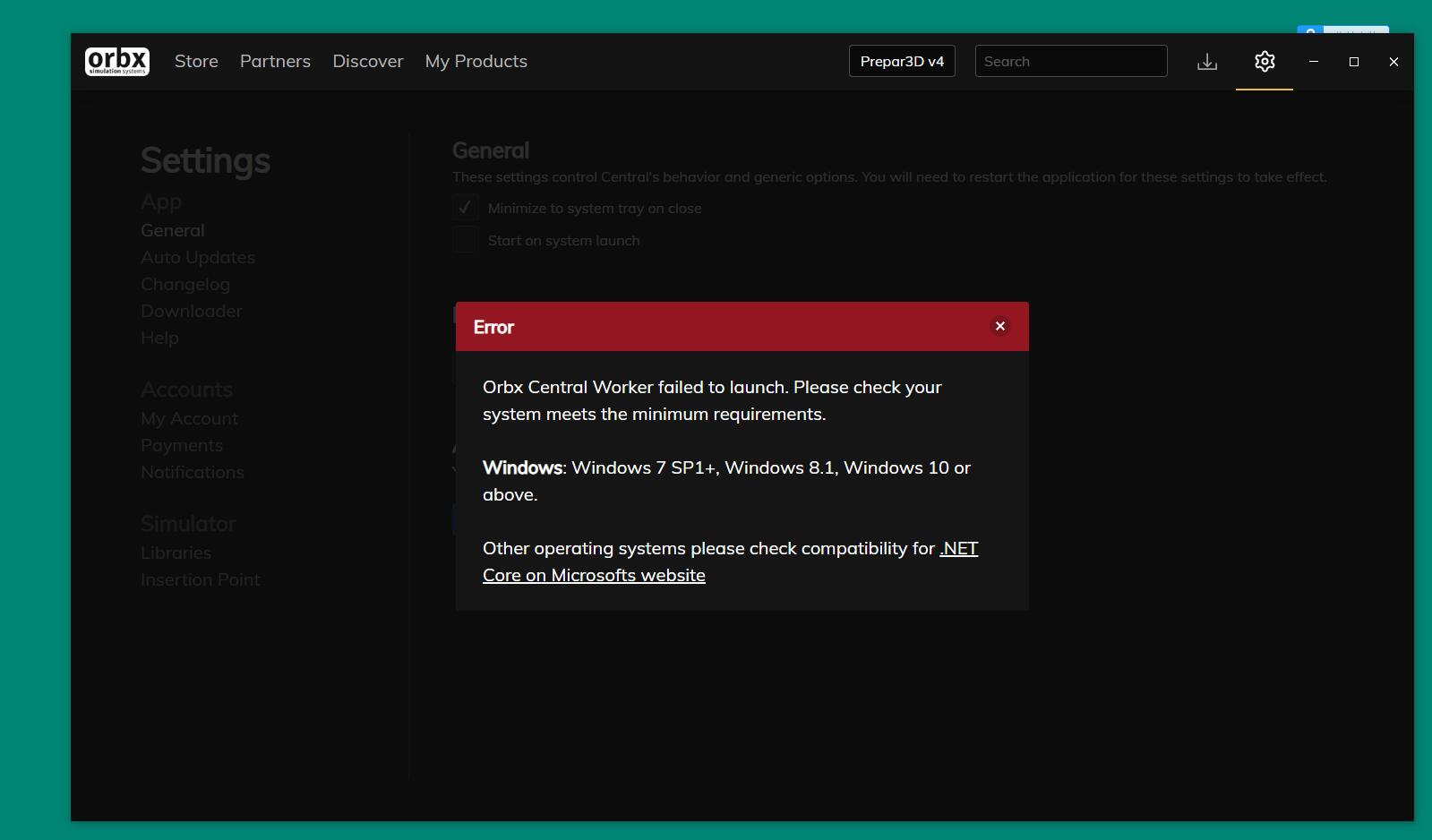Image resolution: width=1432 pixels, height=840 pixels.
Task: Close the Error dialog
Action: (x=1000, y=326)
